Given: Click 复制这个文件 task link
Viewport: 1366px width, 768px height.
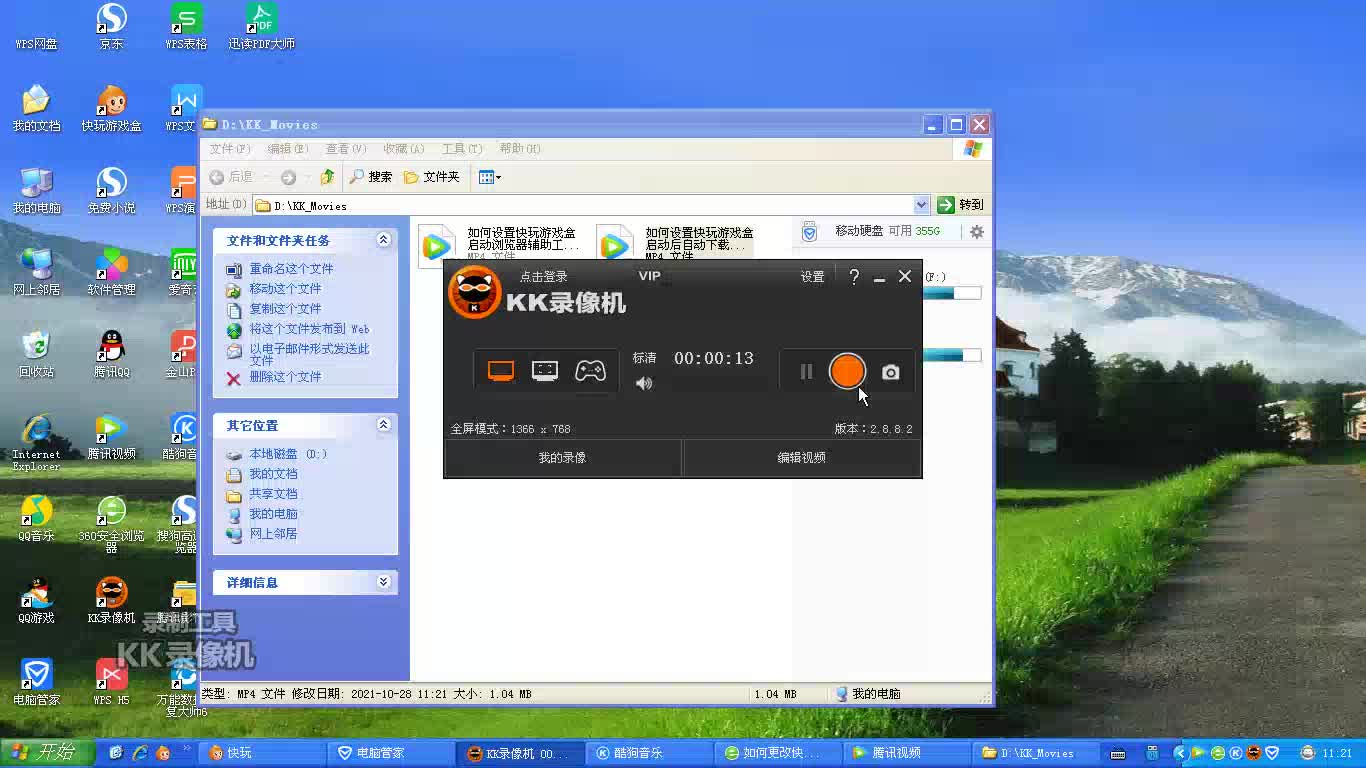Looking at the screenshot, I should 285,309.
